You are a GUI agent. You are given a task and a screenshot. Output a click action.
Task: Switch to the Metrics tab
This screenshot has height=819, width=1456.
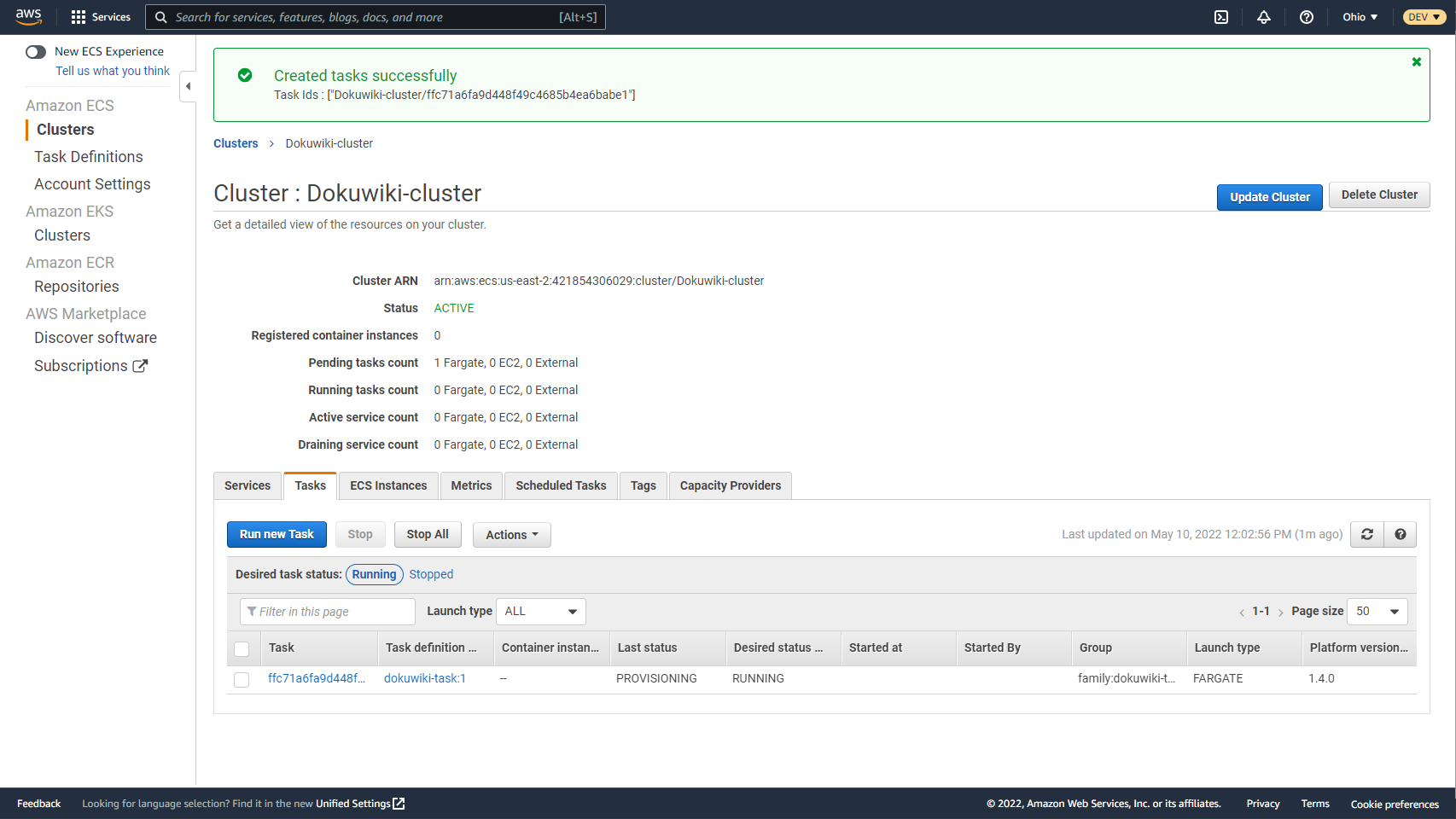point(471,485)
